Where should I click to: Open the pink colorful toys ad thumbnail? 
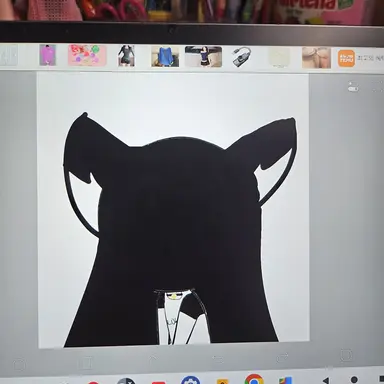coord(87,55)
